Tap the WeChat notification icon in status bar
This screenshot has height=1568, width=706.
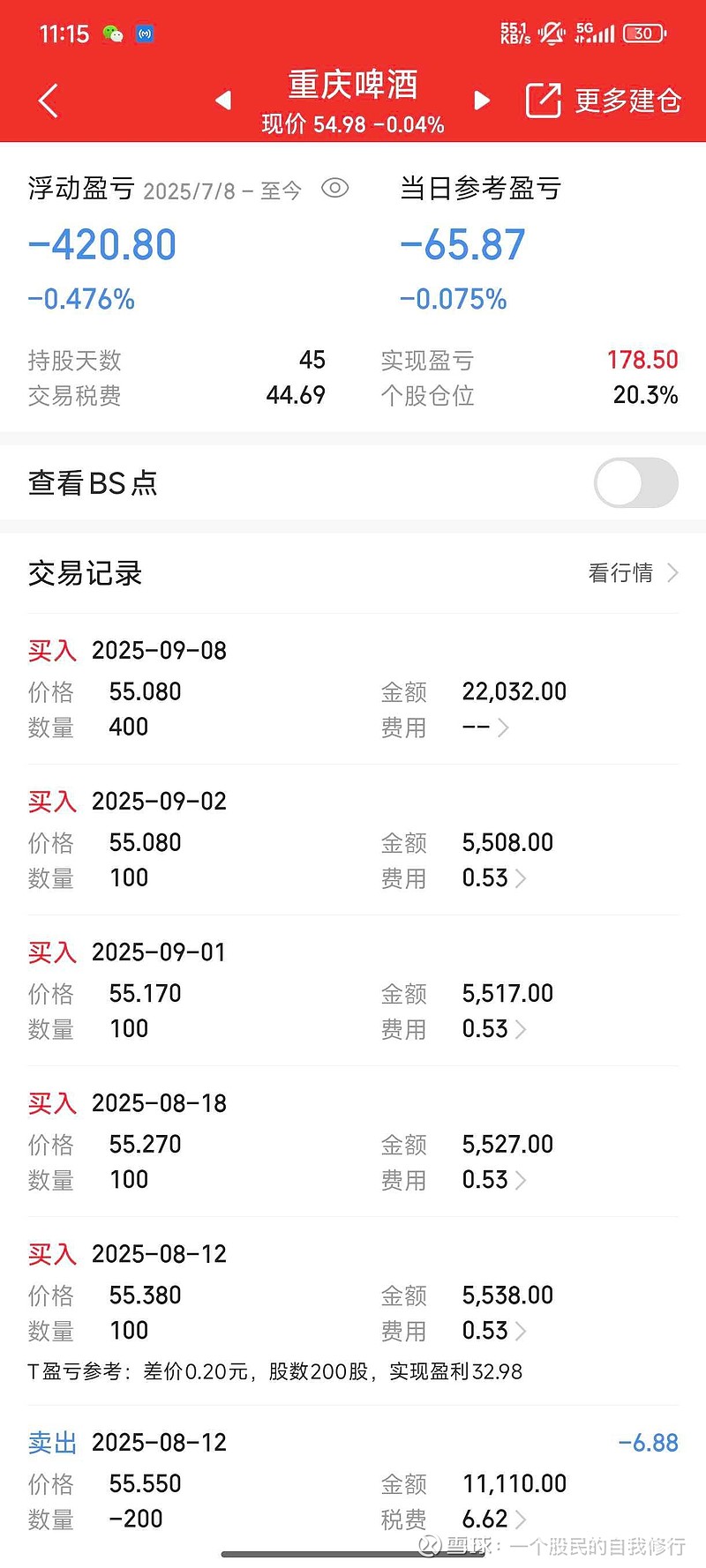(112, 34)
